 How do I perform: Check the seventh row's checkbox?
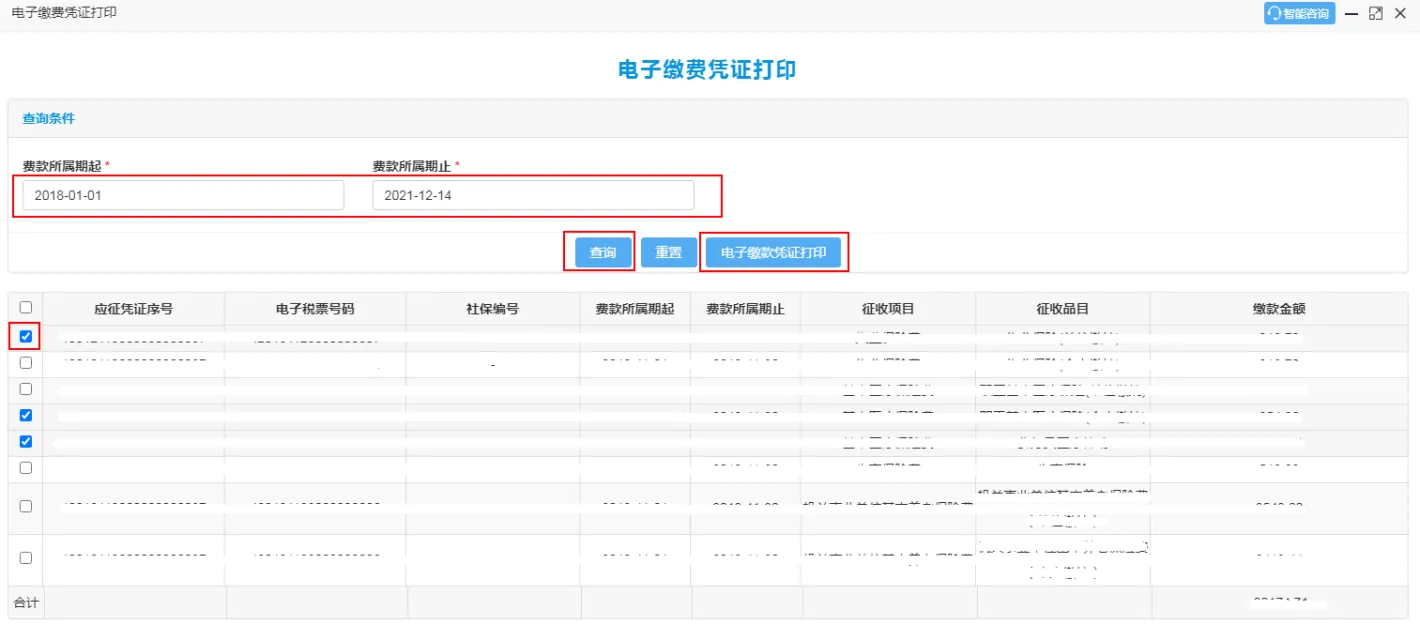(26, 507)
